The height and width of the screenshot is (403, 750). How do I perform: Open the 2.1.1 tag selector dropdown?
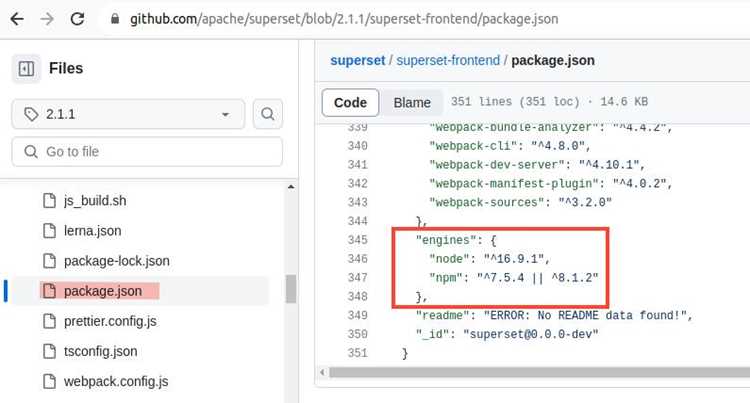point(128,114)
